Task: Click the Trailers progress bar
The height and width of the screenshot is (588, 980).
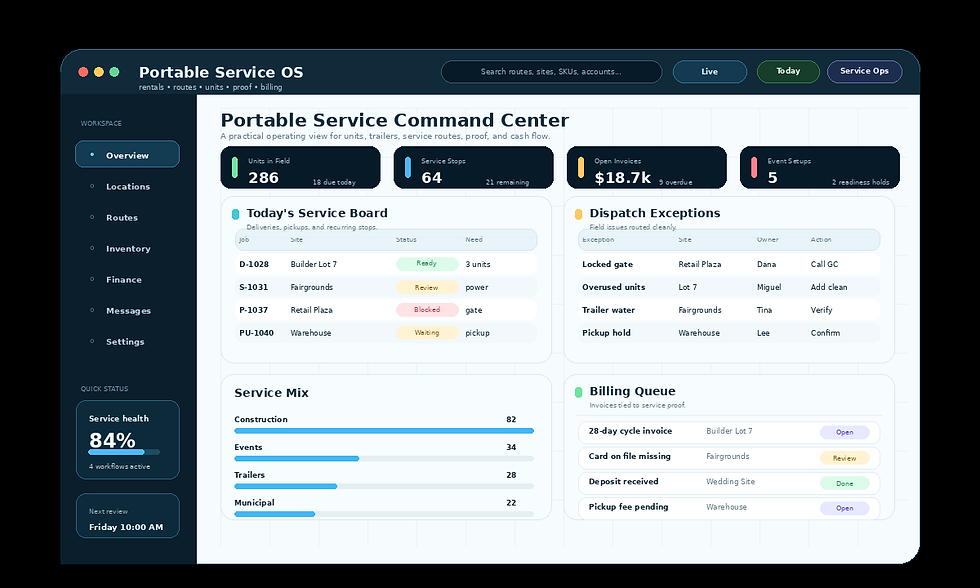Action: coord(384,486)
